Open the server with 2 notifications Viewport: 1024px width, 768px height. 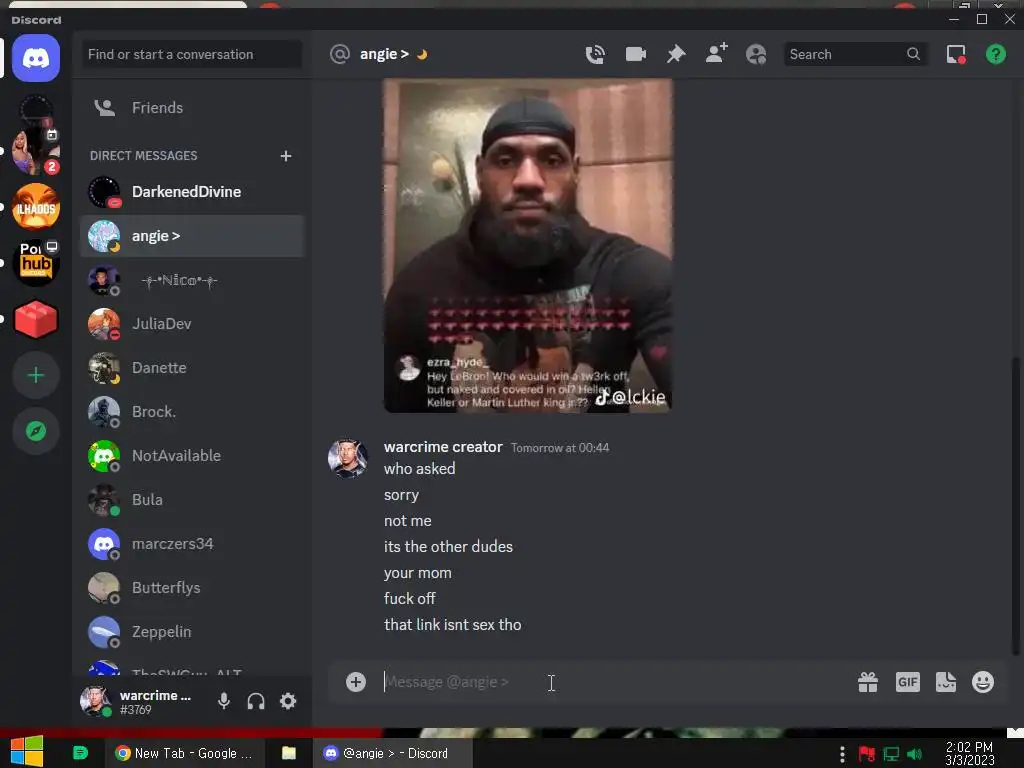pos(36,152)
